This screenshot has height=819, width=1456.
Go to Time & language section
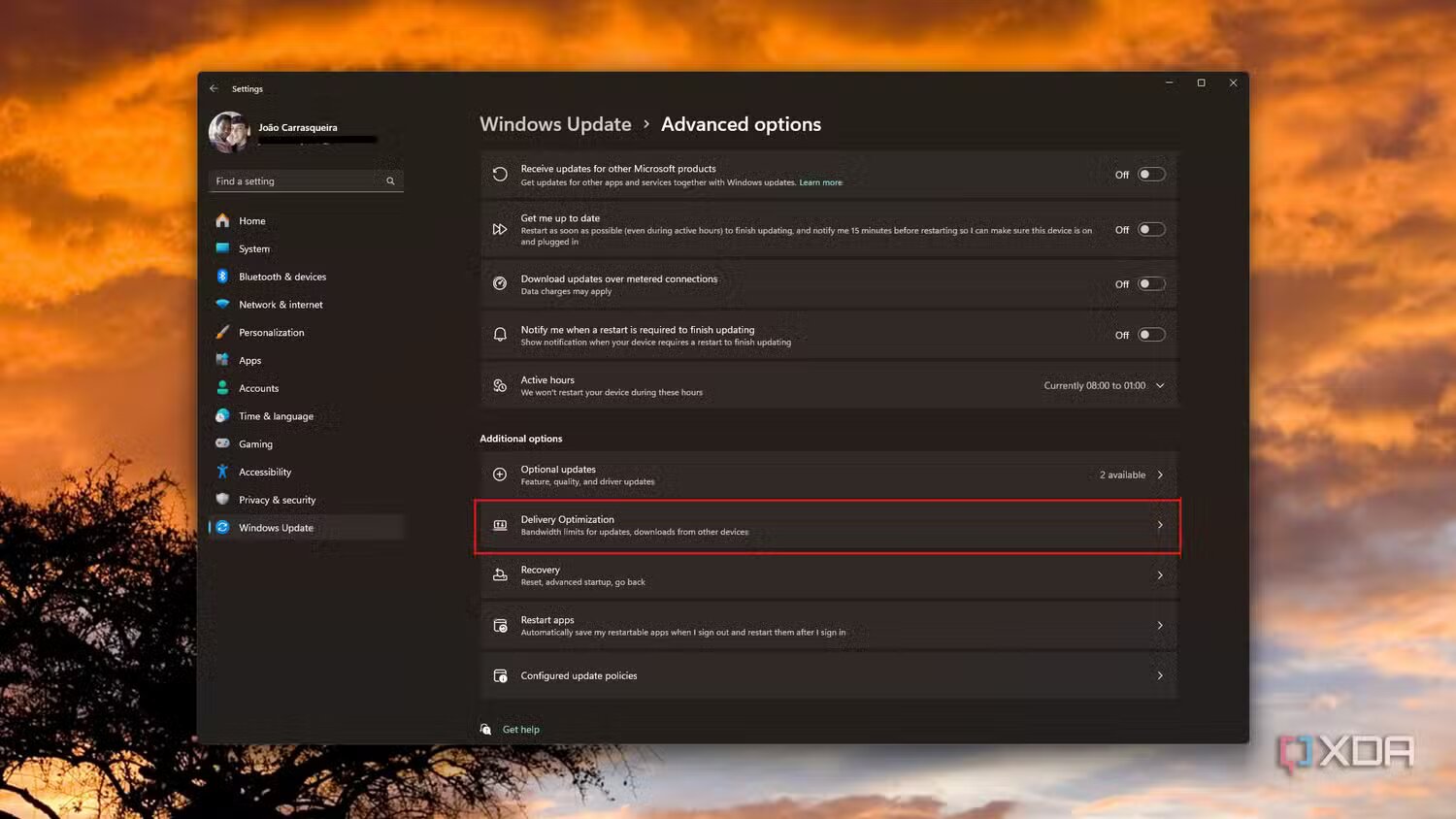pos(276,416)
